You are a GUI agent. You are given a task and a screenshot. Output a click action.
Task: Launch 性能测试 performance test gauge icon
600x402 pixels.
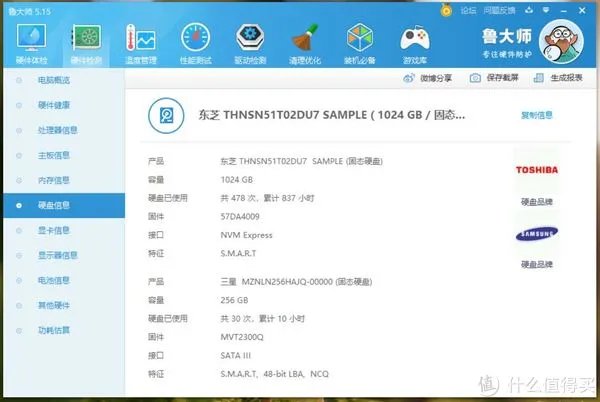pyautogui.click(x=196, y=38)
